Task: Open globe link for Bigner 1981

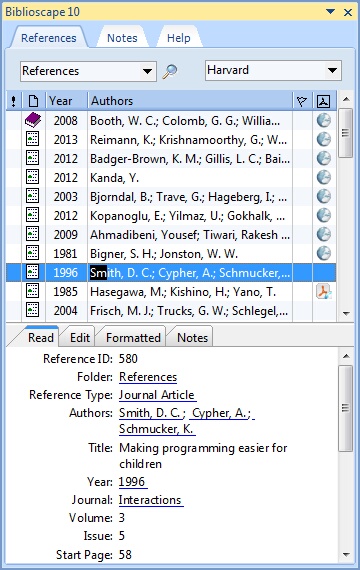Action: point(324,253)
